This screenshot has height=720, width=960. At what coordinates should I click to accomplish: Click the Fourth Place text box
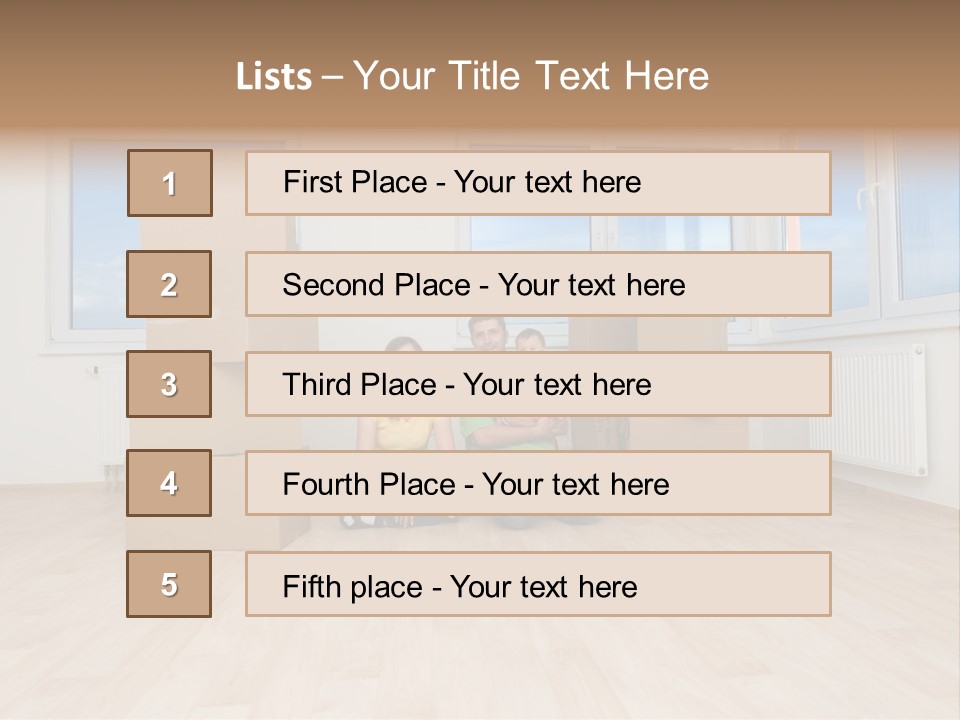[538, 484]
